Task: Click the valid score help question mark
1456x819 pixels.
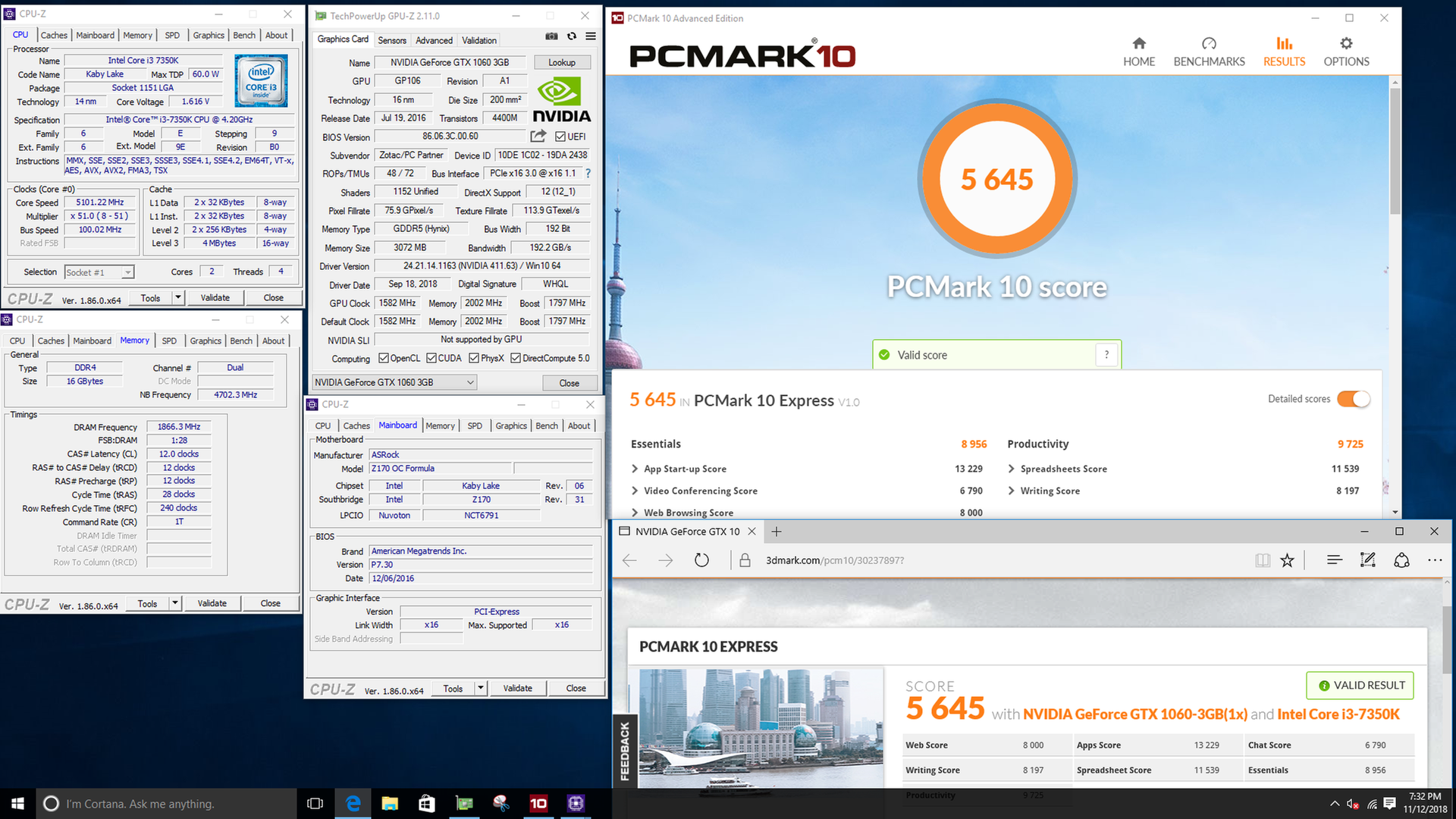Action: tap(1106, 355)
